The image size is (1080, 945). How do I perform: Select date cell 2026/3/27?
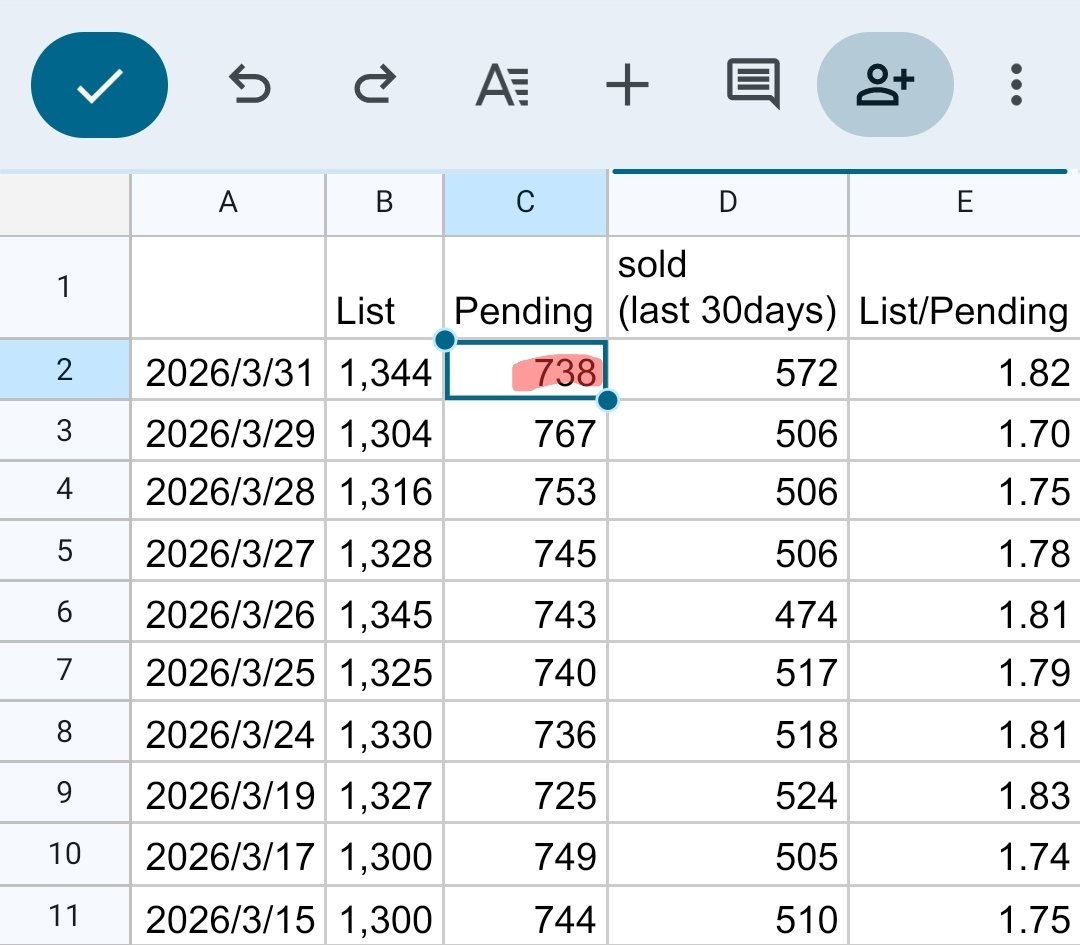coord(228,551)
